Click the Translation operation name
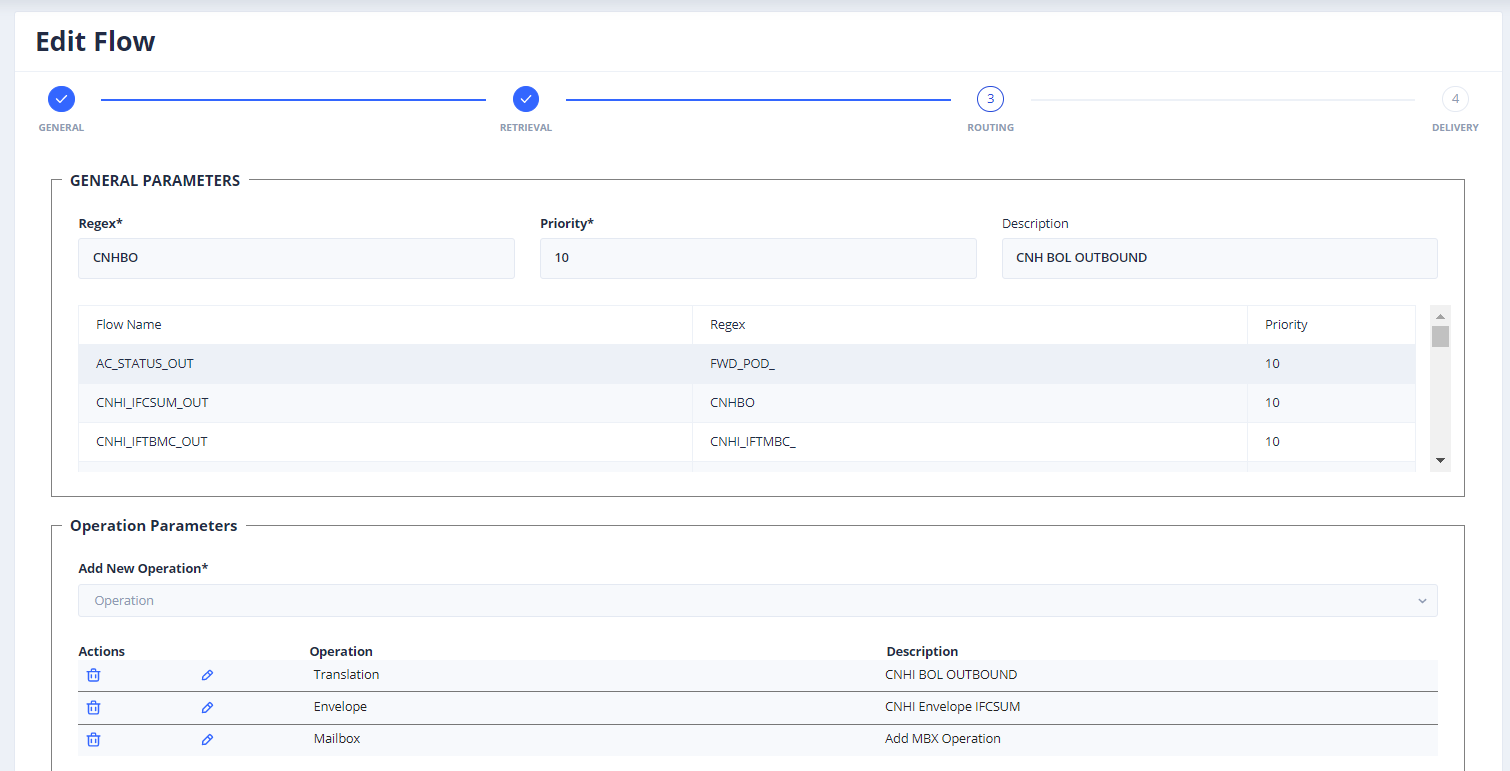 346,675
